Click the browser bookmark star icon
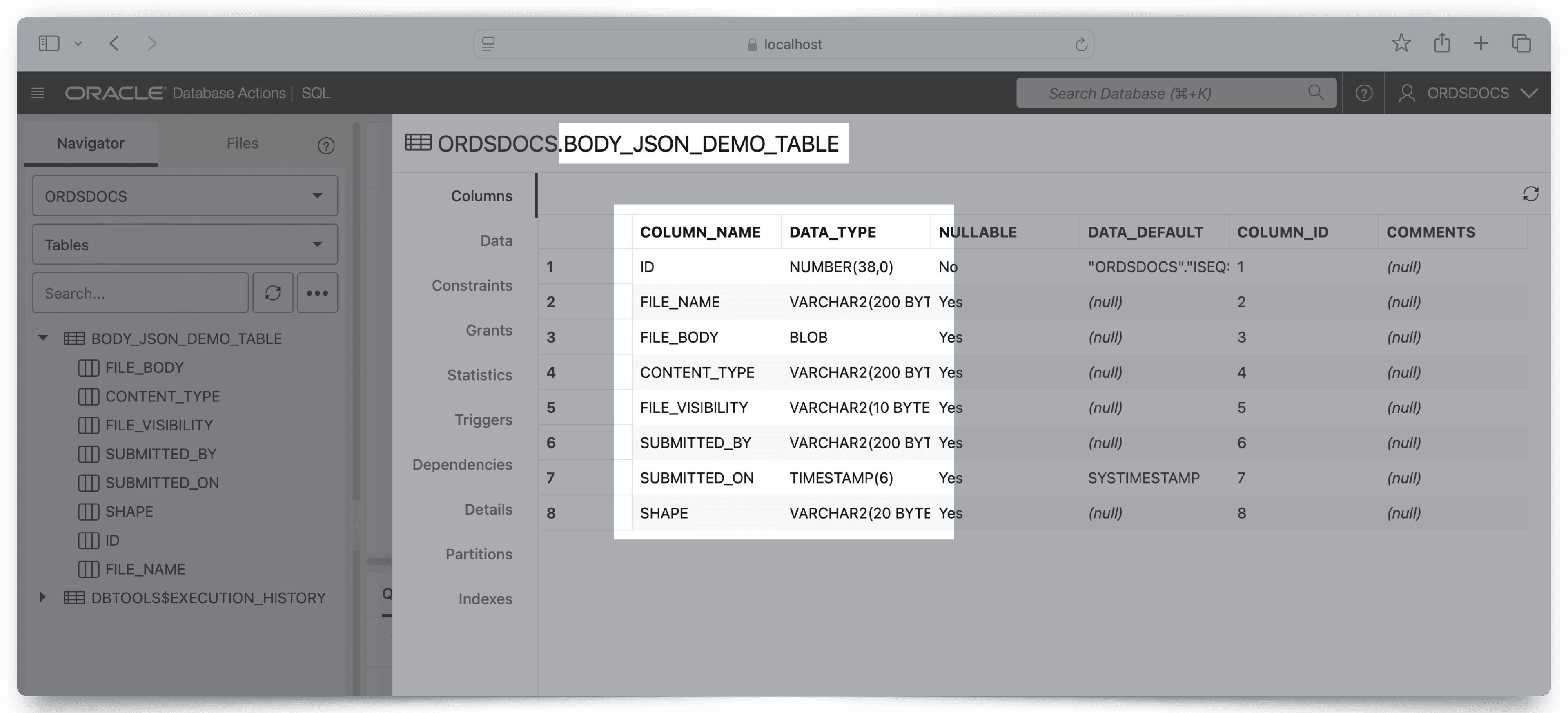This screenshot has width=1568, height=713. coord(1401,43)
